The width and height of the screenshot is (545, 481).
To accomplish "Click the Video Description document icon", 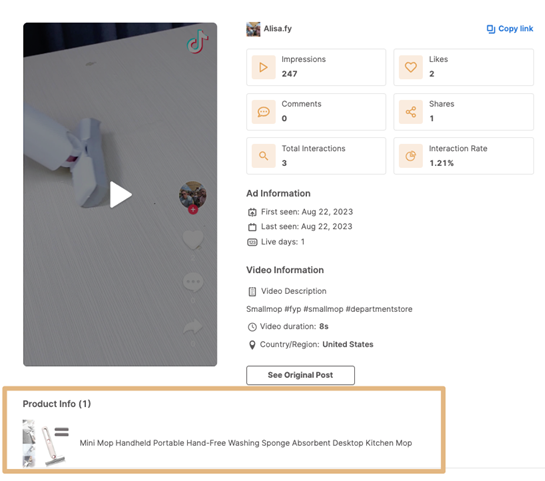I will click(252, 291).
